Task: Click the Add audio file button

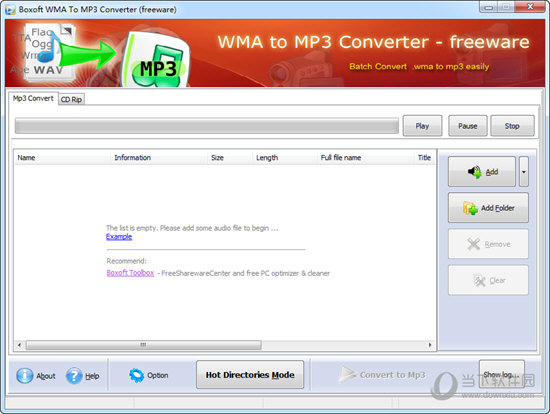Action: click(482, 172)
